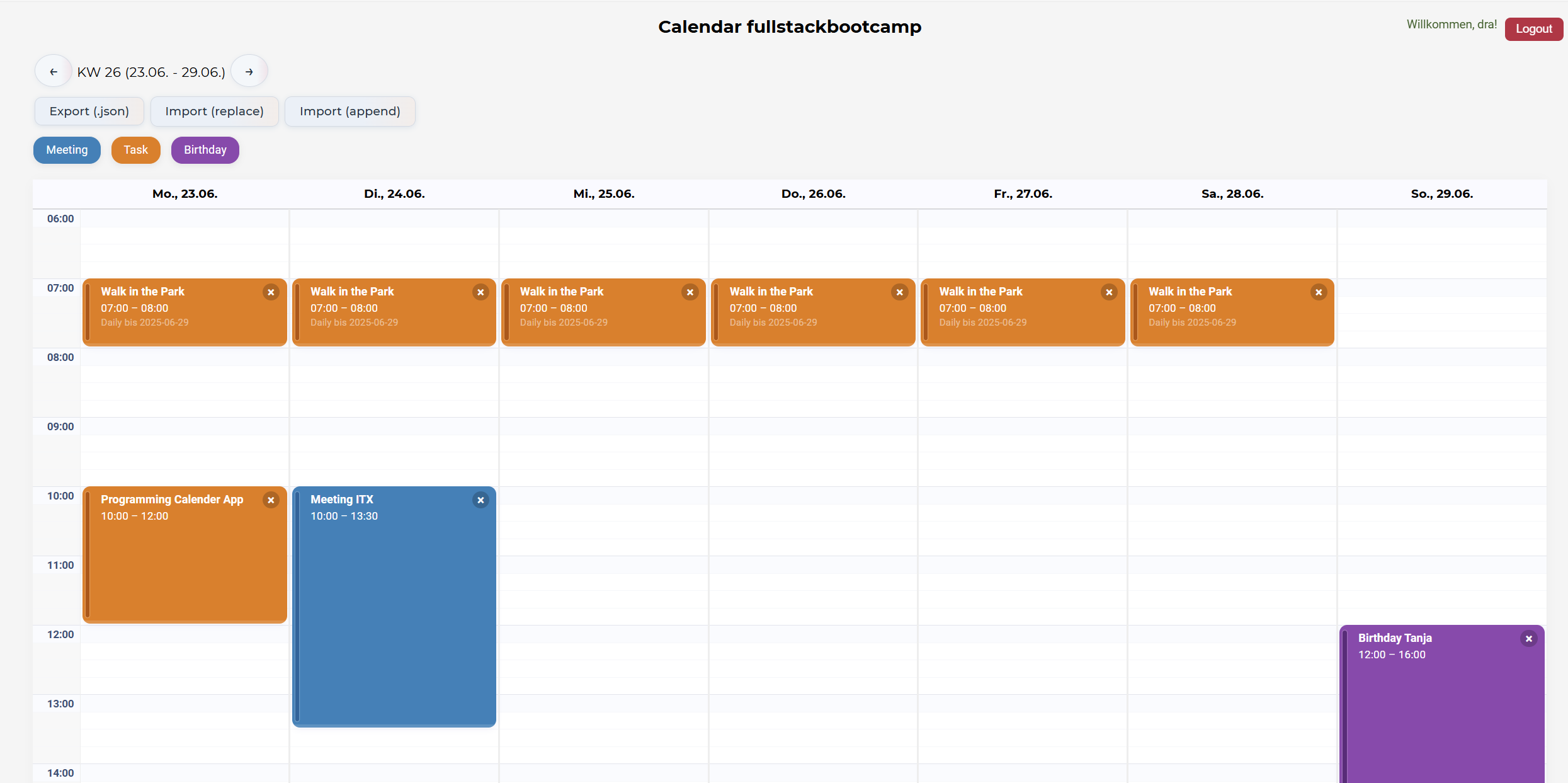
Task: Remove the Meeting ITX event
Action: (480, 500)
